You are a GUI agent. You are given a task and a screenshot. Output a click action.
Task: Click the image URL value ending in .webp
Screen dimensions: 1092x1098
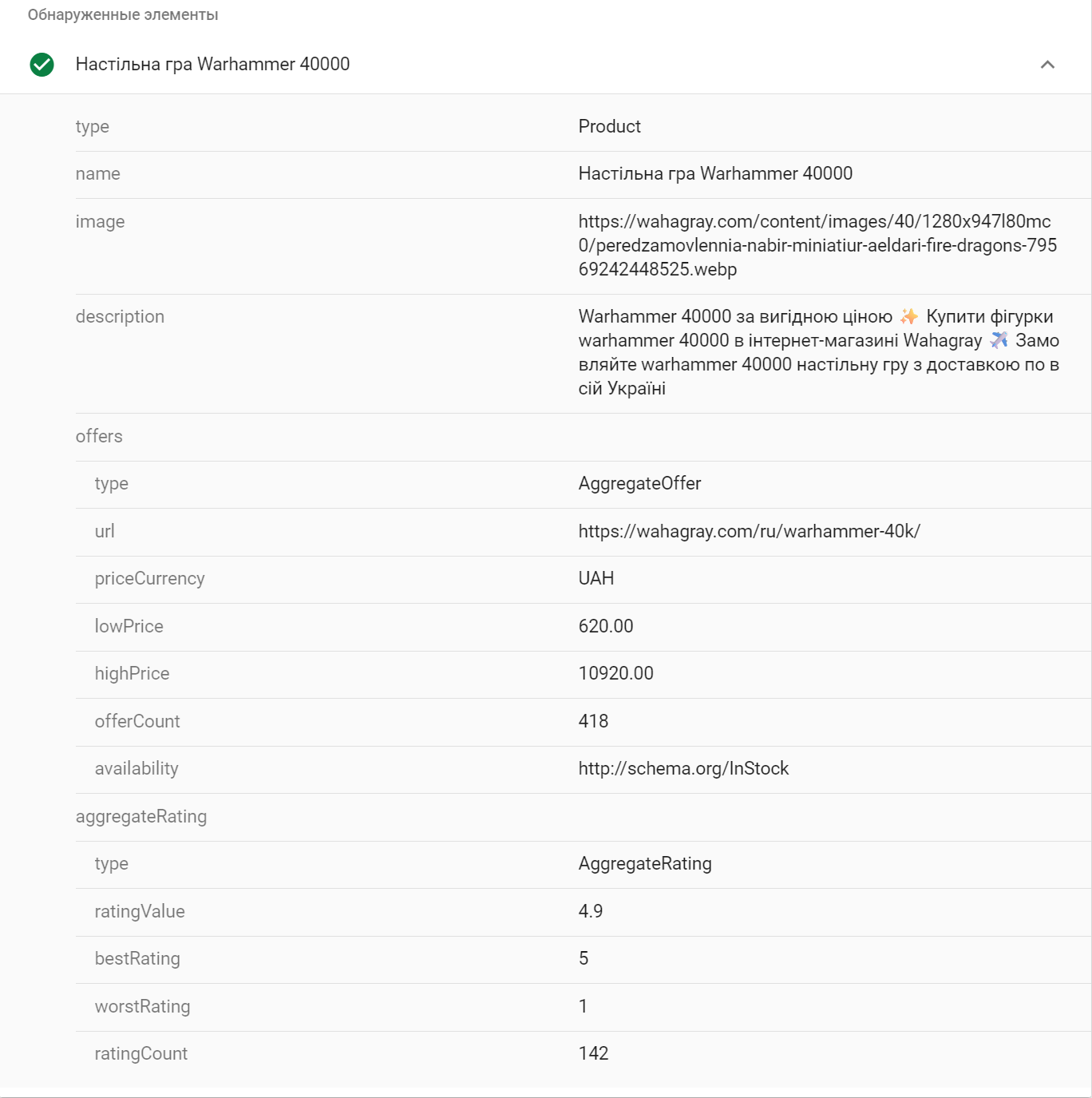coord(817,245)
